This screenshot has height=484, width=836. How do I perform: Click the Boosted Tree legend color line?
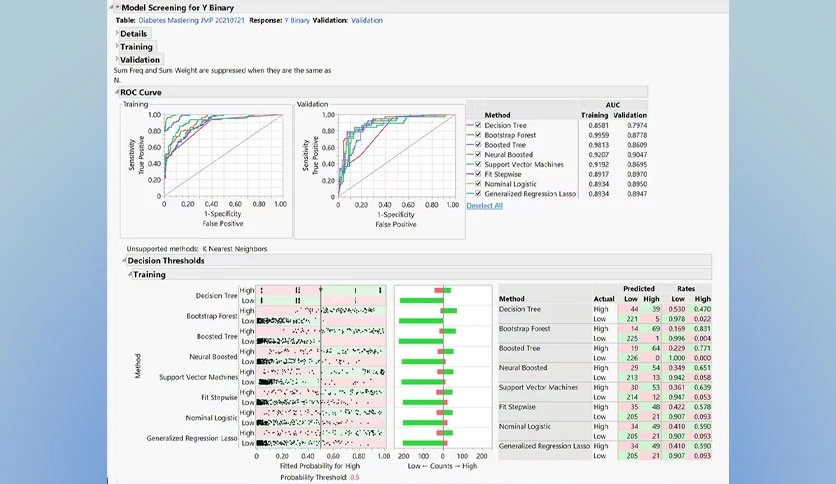pyautogui.click(x=470, y=144)
